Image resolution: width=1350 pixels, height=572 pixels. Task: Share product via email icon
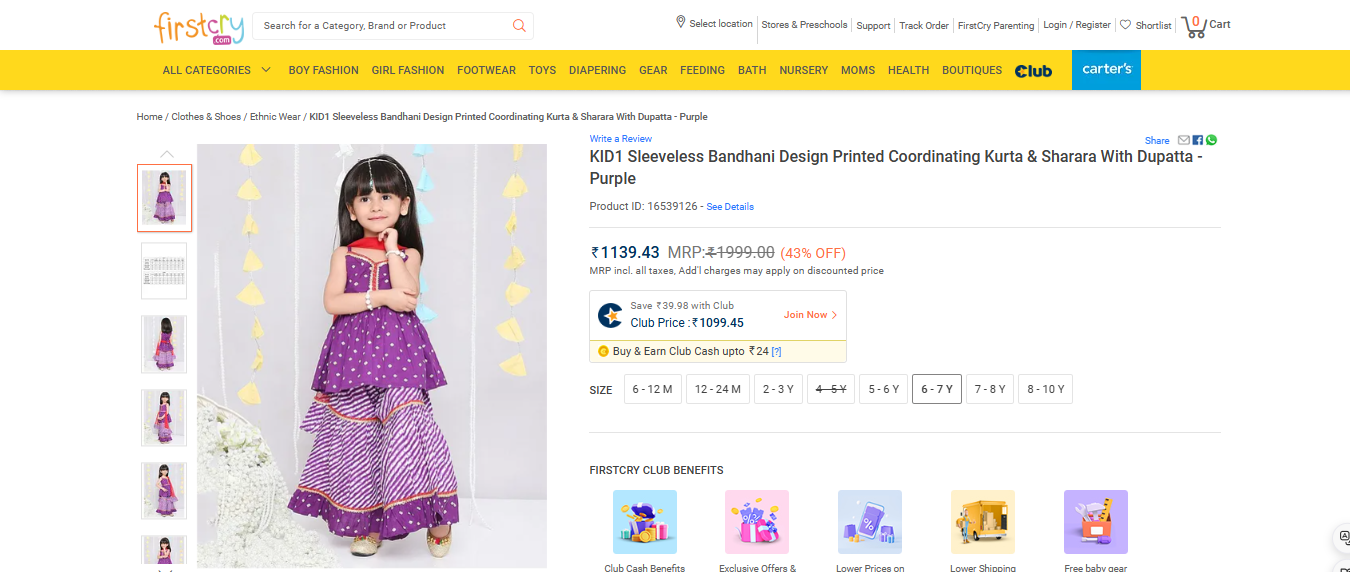(1184, 140)
